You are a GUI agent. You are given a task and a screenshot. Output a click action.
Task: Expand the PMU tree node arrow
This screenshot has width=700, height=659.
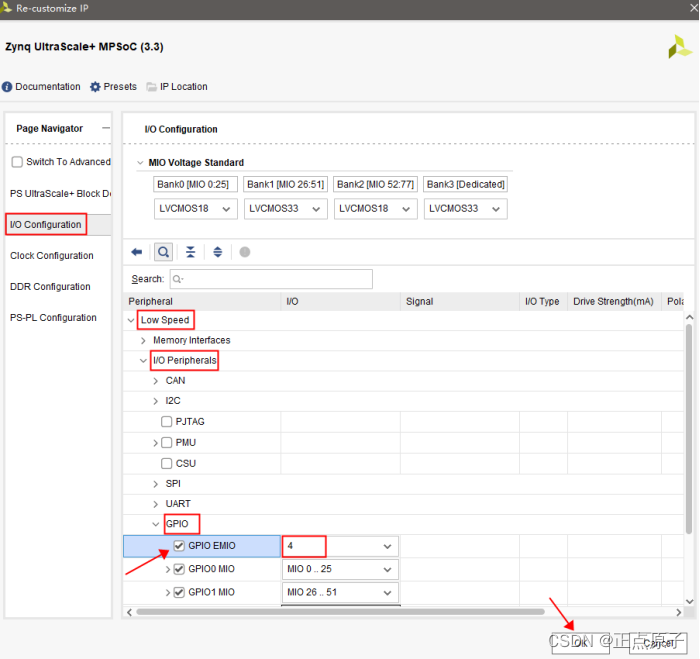pos(155,443)
